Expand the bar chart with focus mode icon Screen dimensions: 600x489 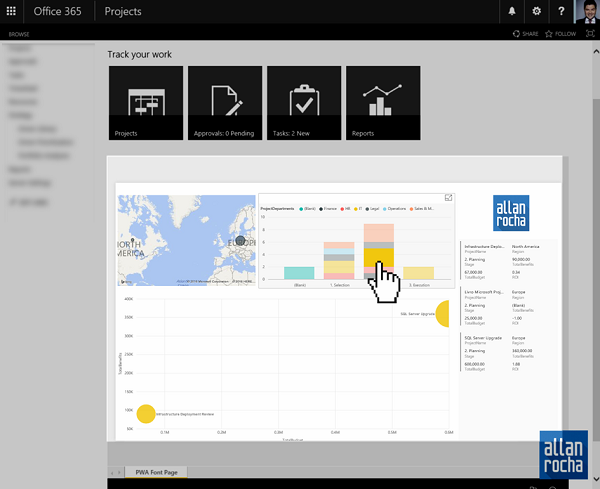pyautogui.click(x=448, y=198)
